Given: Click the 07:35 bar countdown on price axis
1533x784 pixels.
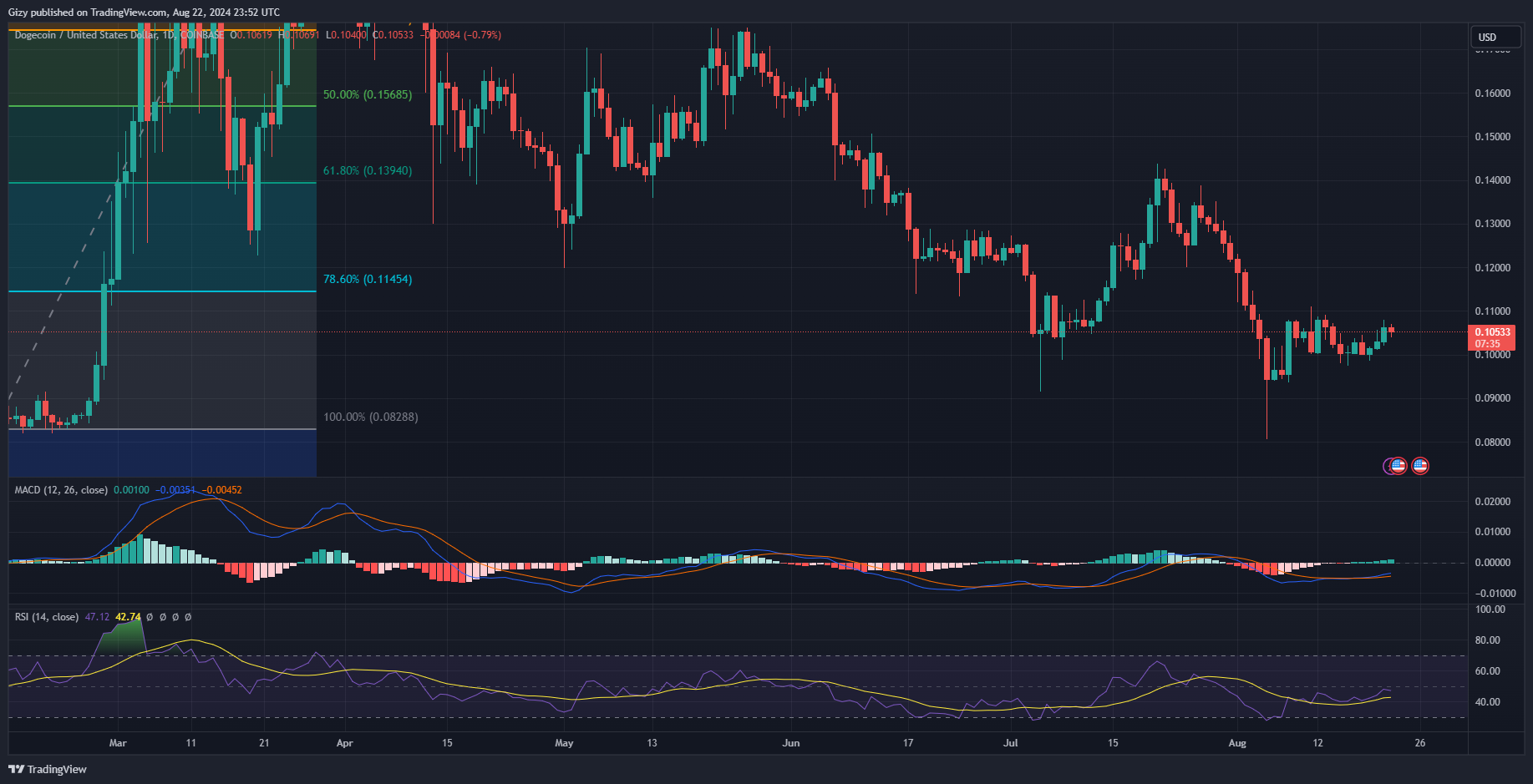Looking at the screenshot, I should point(1487,344).
